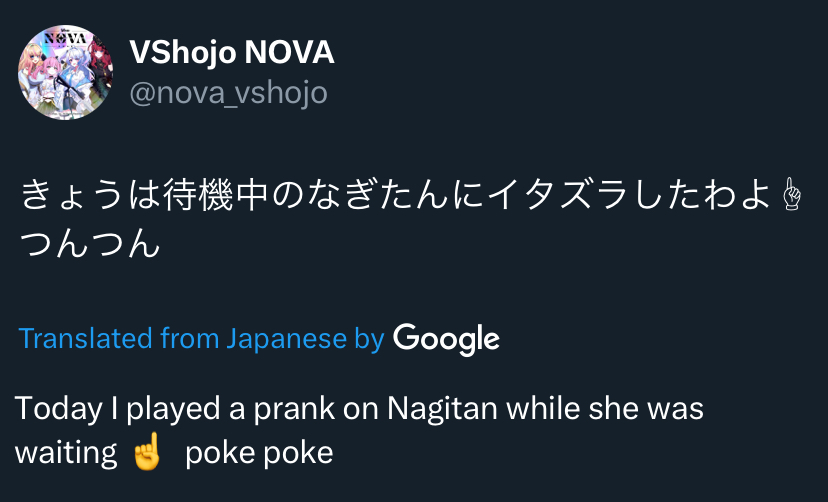Screen dimensions: 828x502
Task: Click the yellow pointing-up emoji in translation
Action: 146,453
